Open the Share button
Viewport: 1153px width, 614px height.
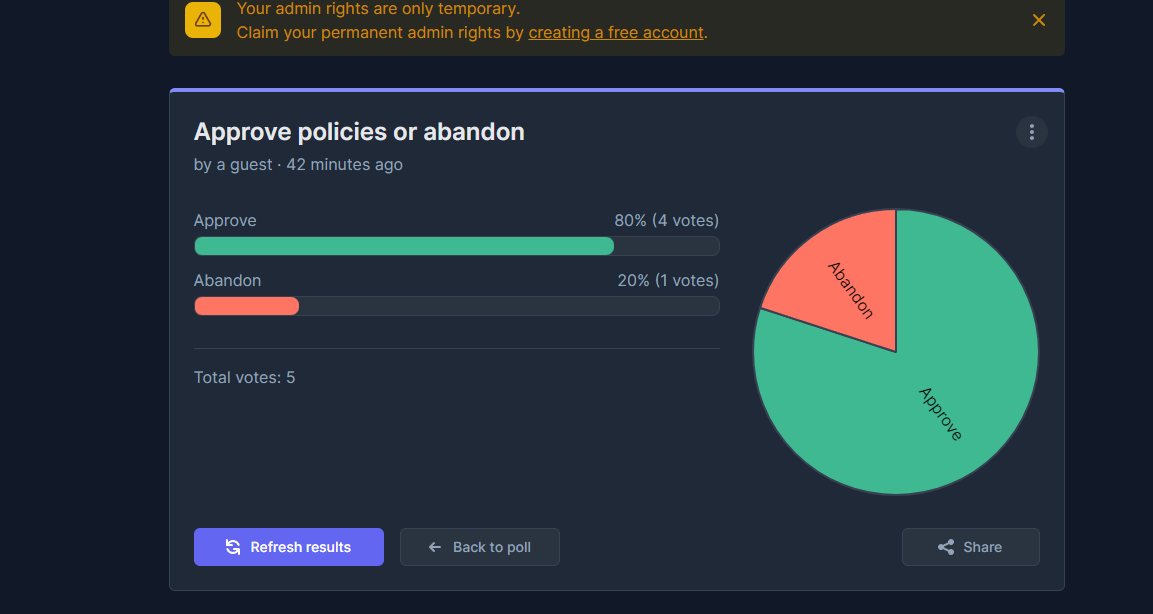tap(971, 547)
